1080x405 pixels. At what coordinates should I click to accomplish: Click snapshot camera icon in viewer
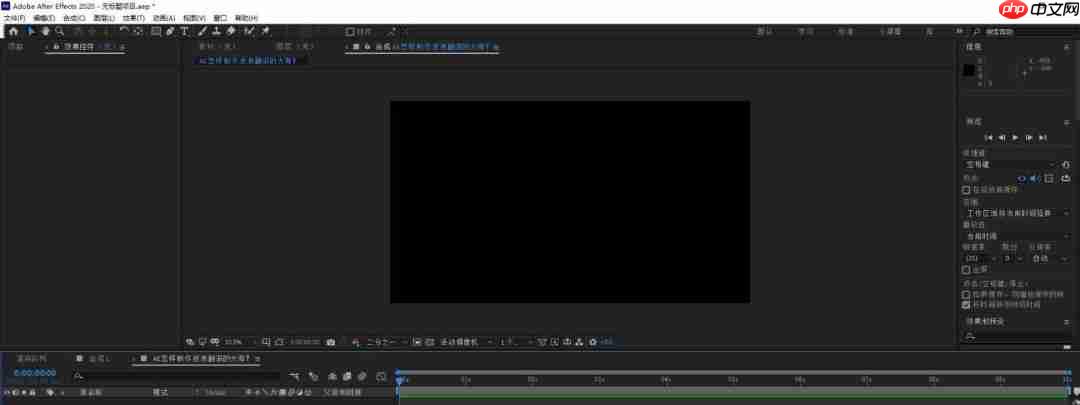point(331,342)
